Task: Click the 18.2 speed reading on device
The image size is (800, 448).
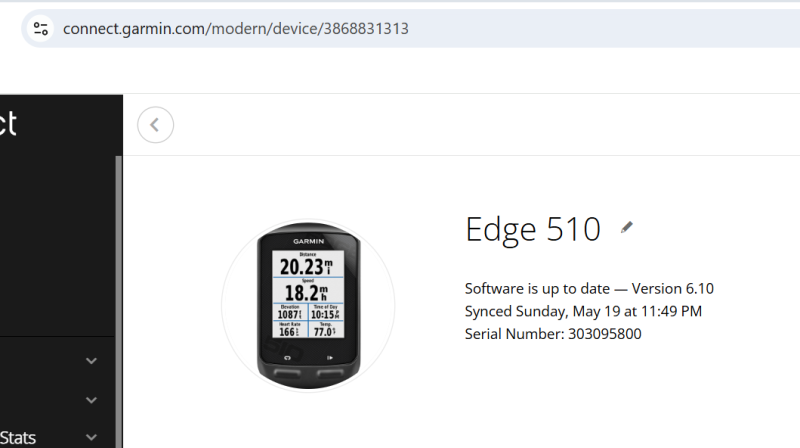Action: coord(306,292)
